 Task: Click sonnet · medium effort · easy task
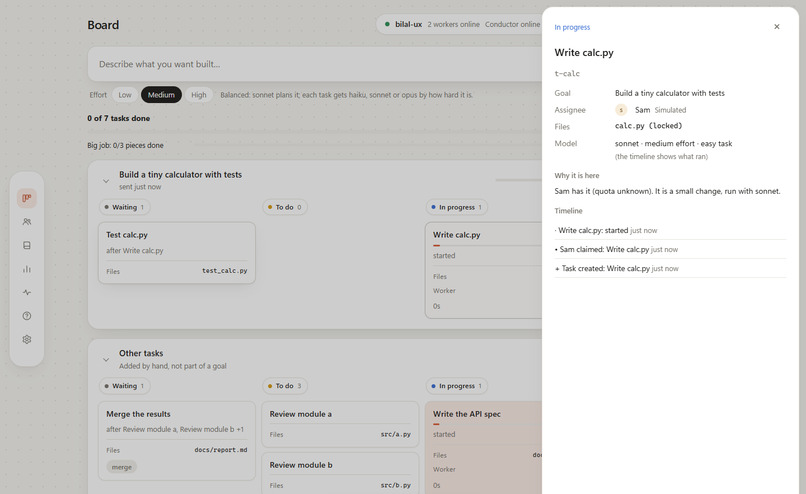click(673, 143)
